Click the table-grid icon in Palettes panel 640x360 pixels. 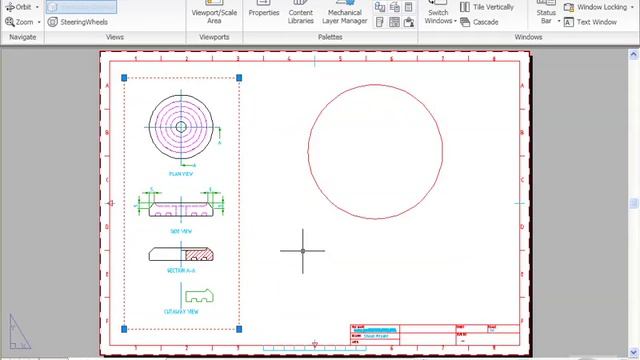[394, 22]
